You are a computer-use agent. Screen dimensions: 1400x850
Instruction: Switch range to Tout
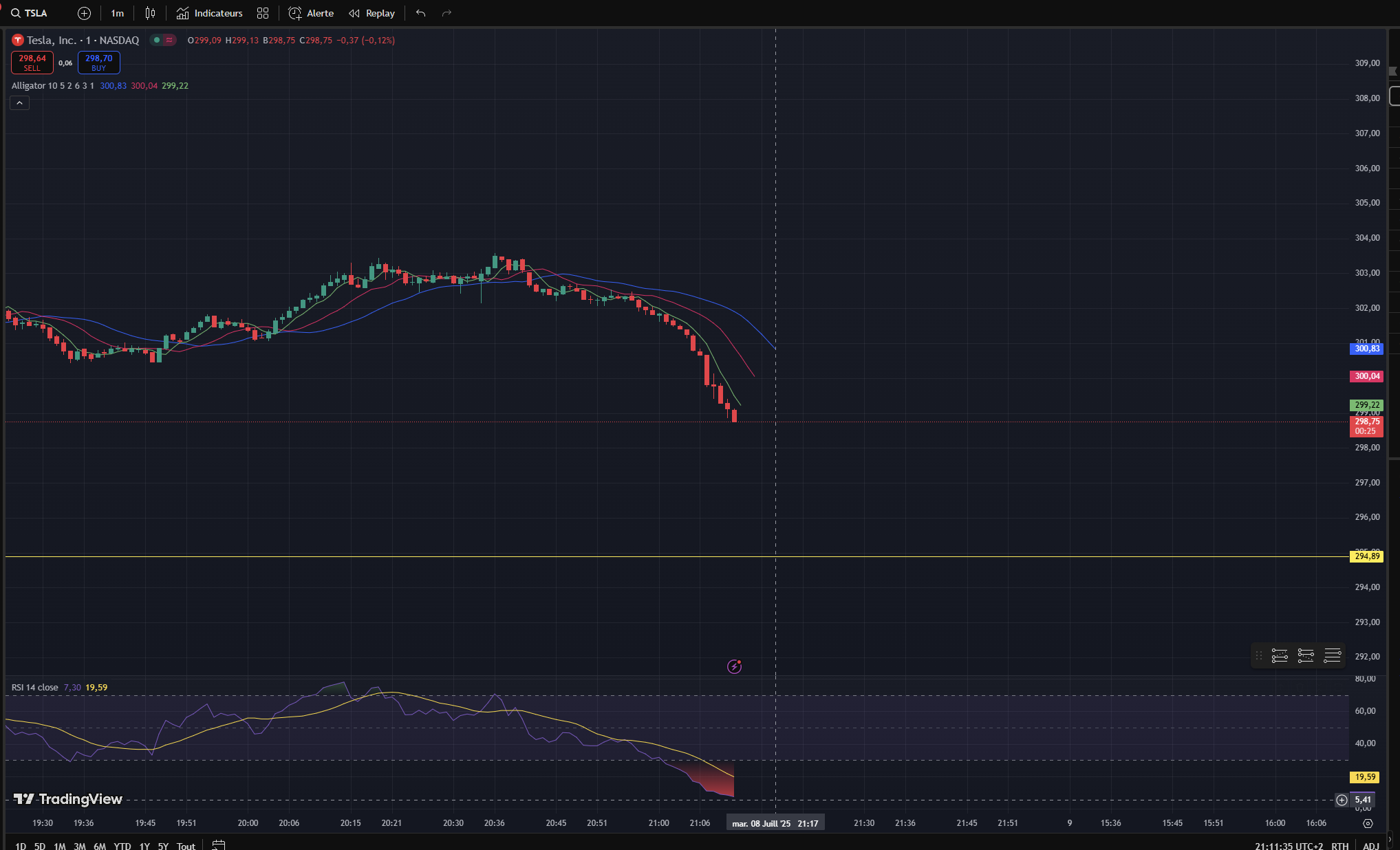pos(186,846)
